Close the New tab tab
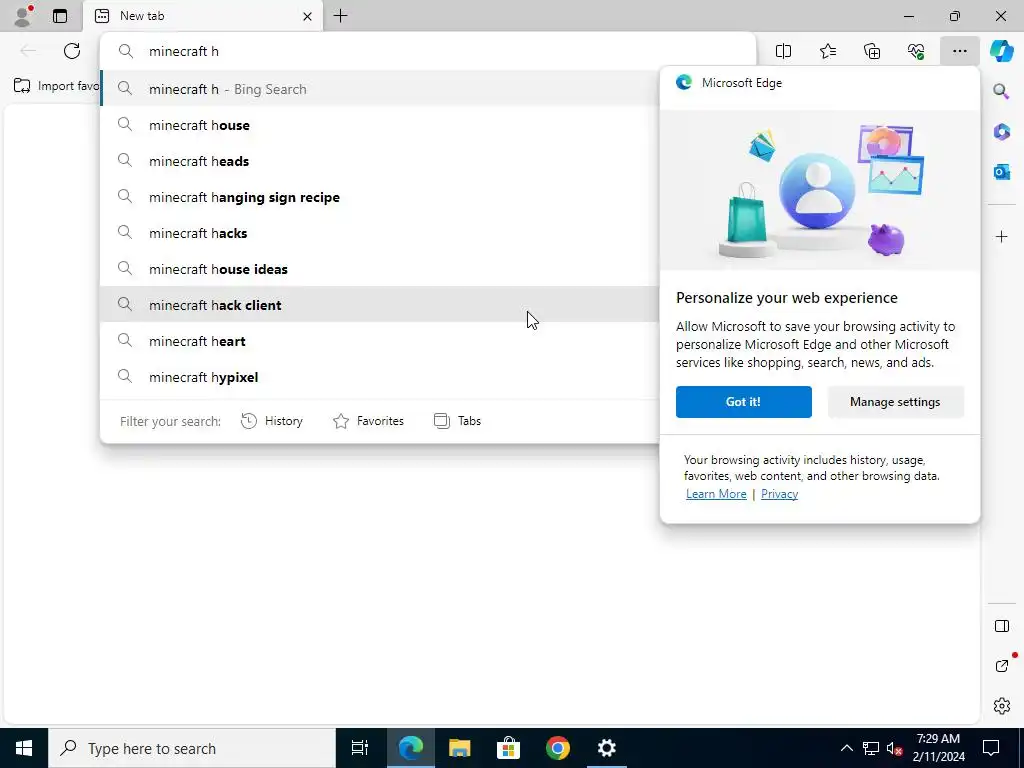1024x768 pixels. [x=307, y=16]
